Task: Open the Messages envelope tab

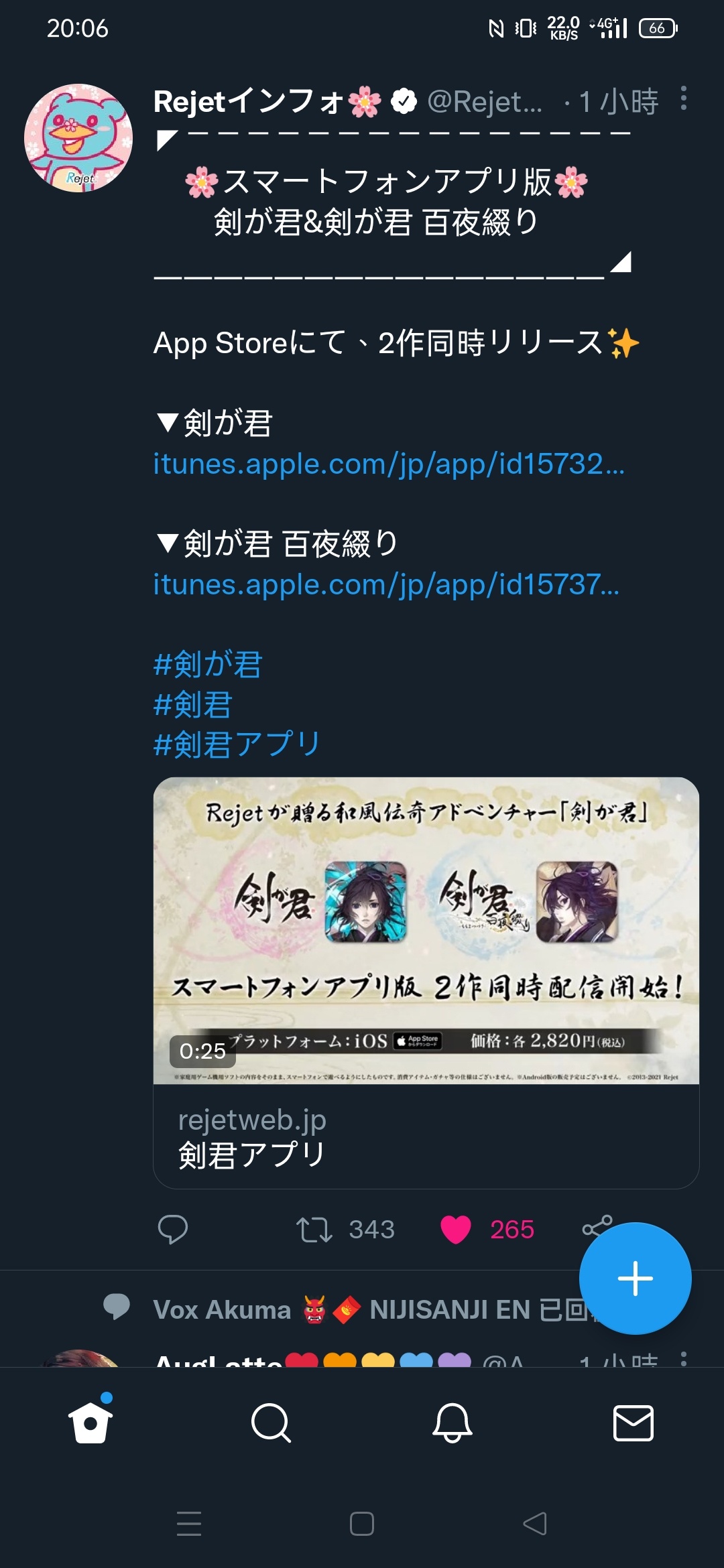Action: point(633,1423)
